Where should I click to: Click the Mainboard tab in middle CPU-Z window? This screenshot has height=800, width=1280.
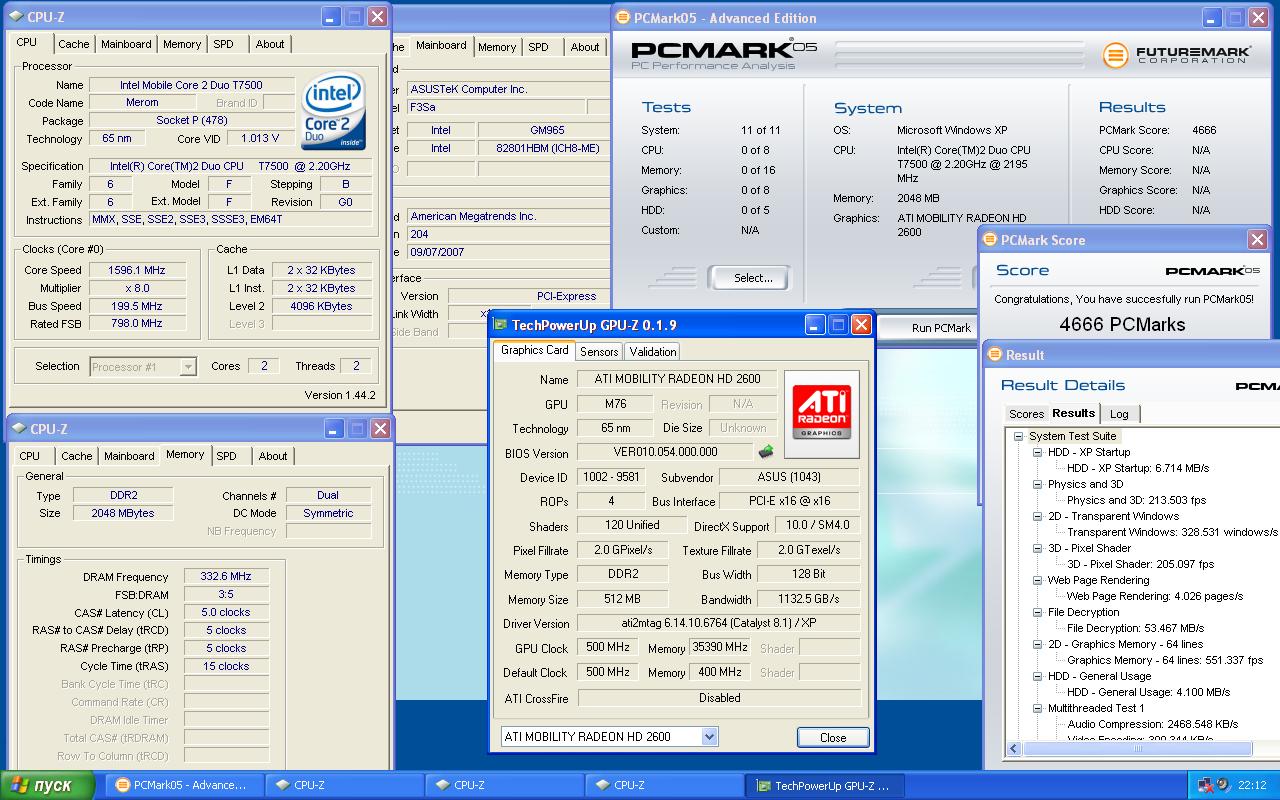coord(441,45)
